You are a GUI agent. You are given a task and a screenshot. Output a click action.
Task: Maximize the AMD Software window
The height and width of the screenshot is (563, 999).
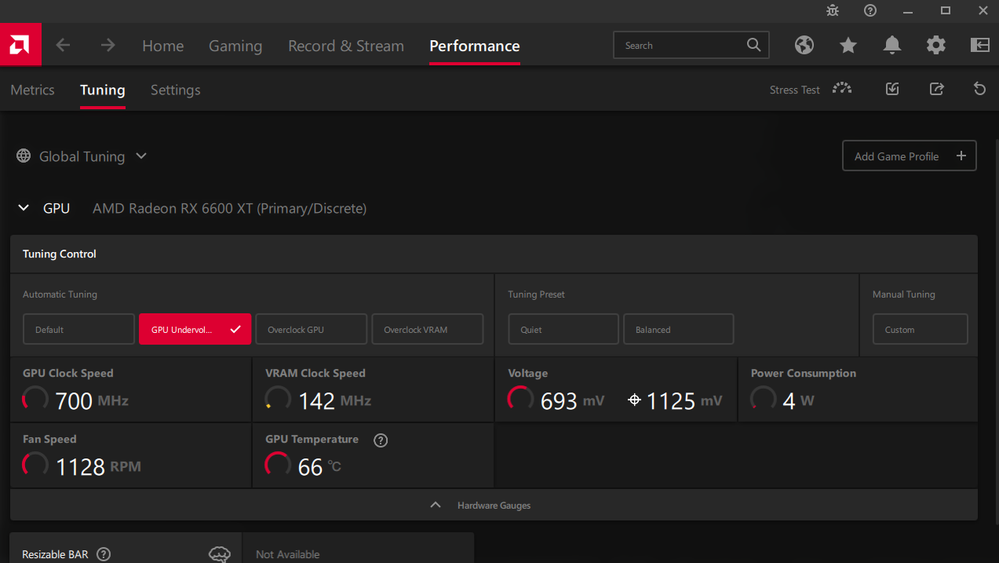pyautogui.click(x=945, y=10)
